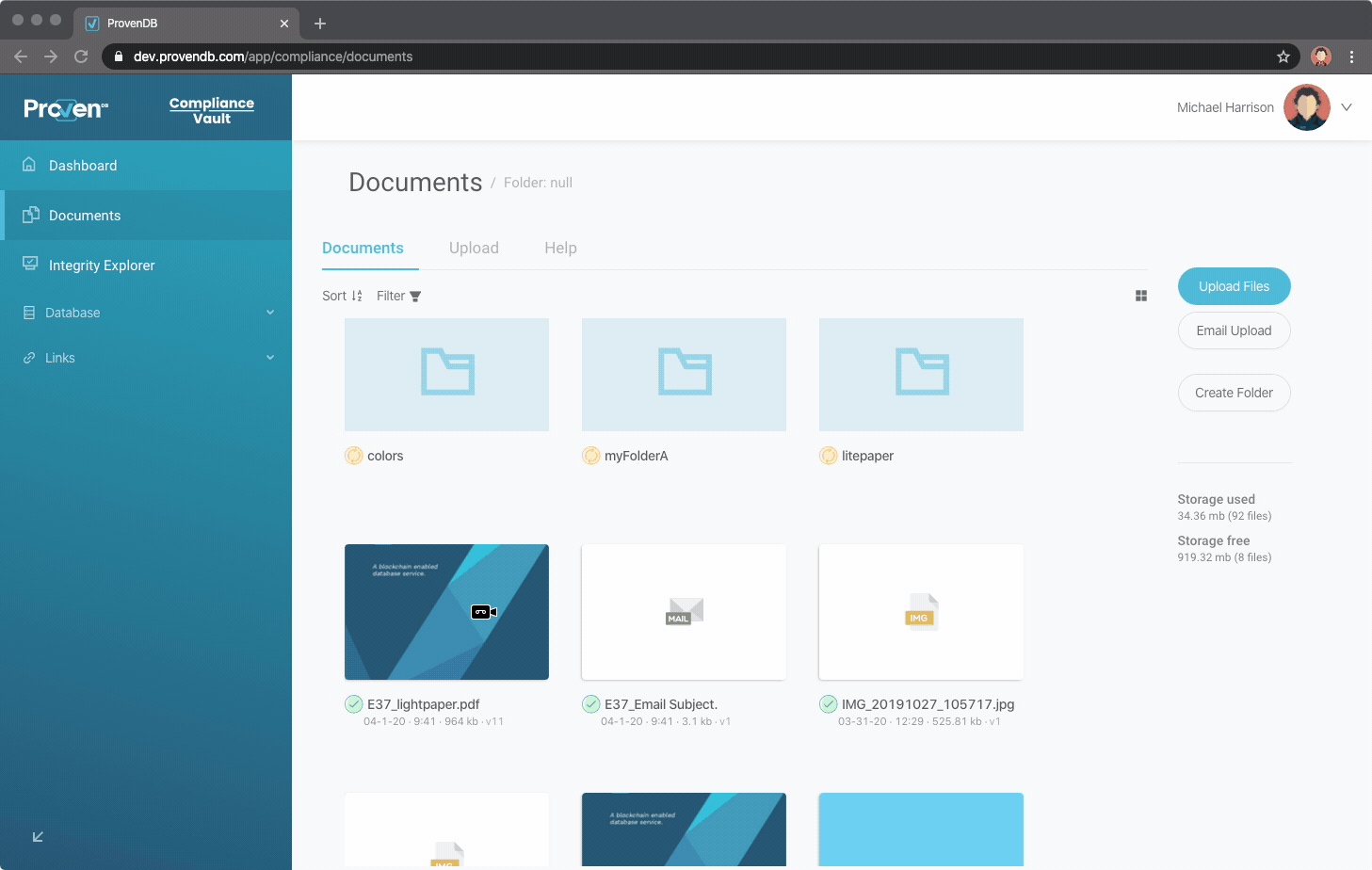Open the Filter options
The image size is (1372, 870).
(398, 296)
